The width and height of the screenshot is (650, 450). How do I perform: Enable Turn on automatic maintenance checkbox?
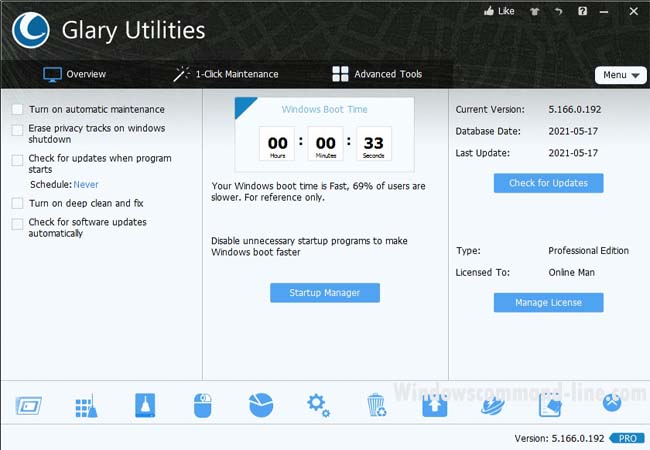pyautogui.click(x=17, y=109)
